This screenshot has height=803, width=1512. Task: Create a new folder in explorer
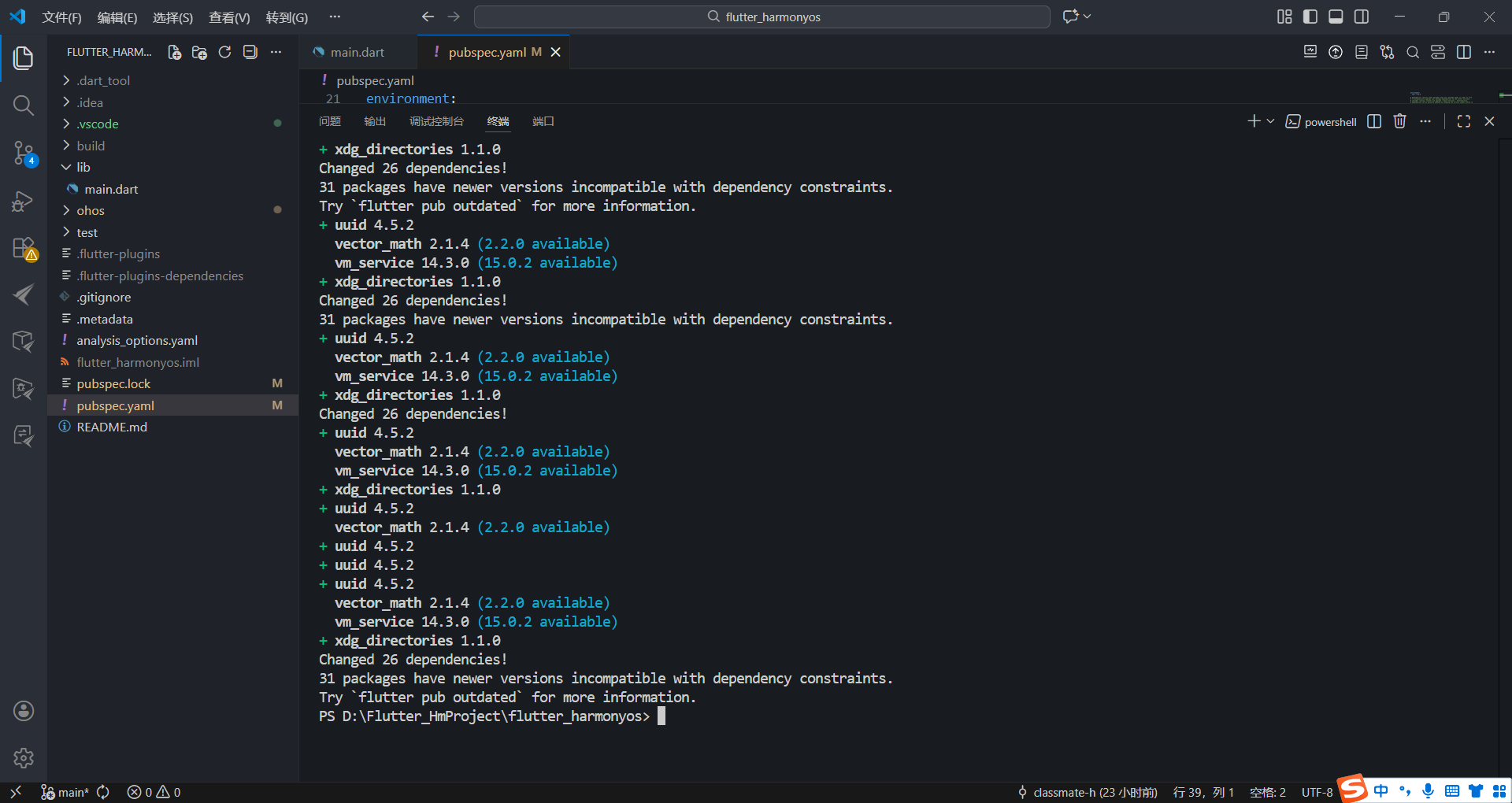(199, 52)
